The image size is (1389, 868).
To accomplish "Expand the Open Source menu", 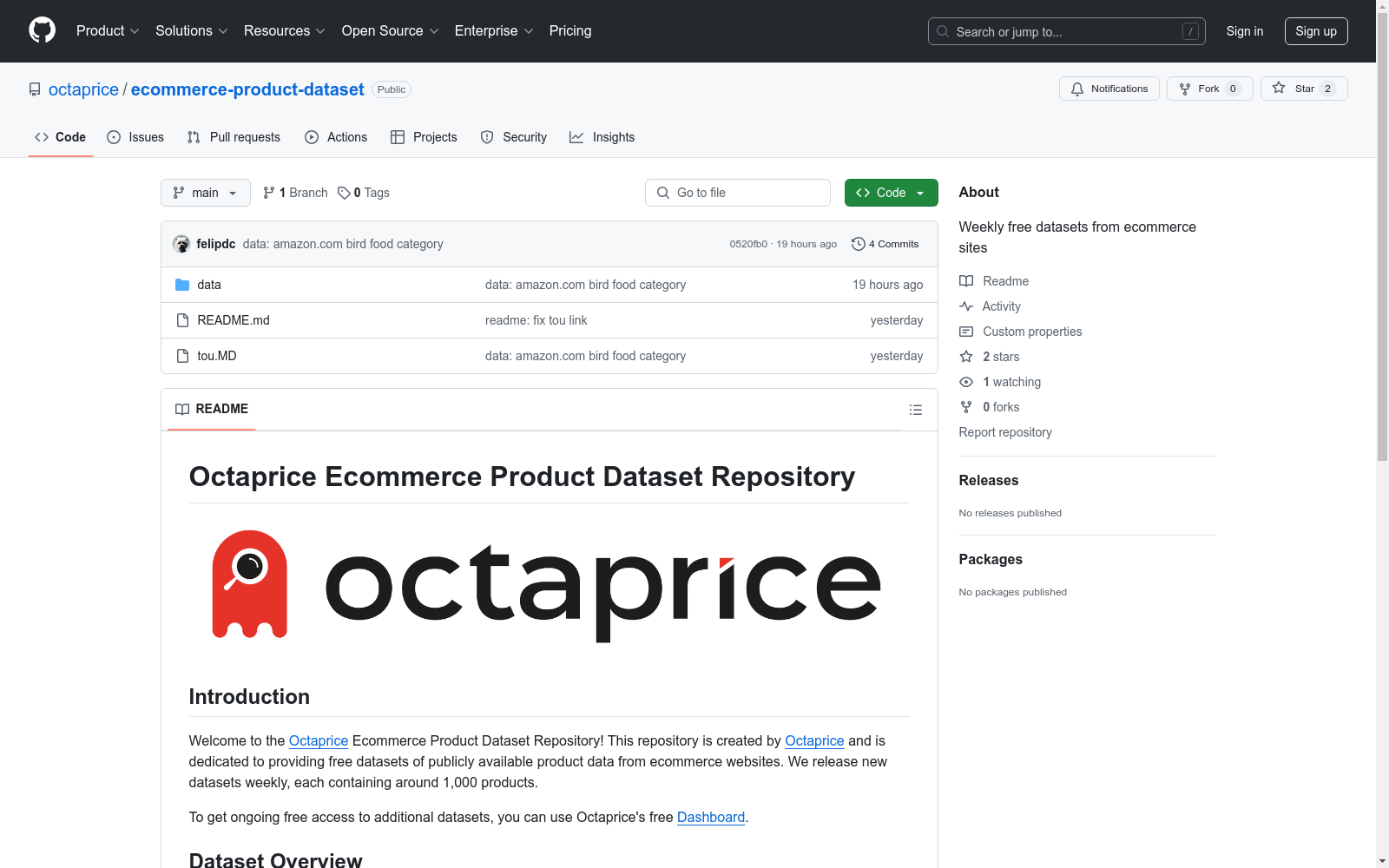I will tap(391, 30).
